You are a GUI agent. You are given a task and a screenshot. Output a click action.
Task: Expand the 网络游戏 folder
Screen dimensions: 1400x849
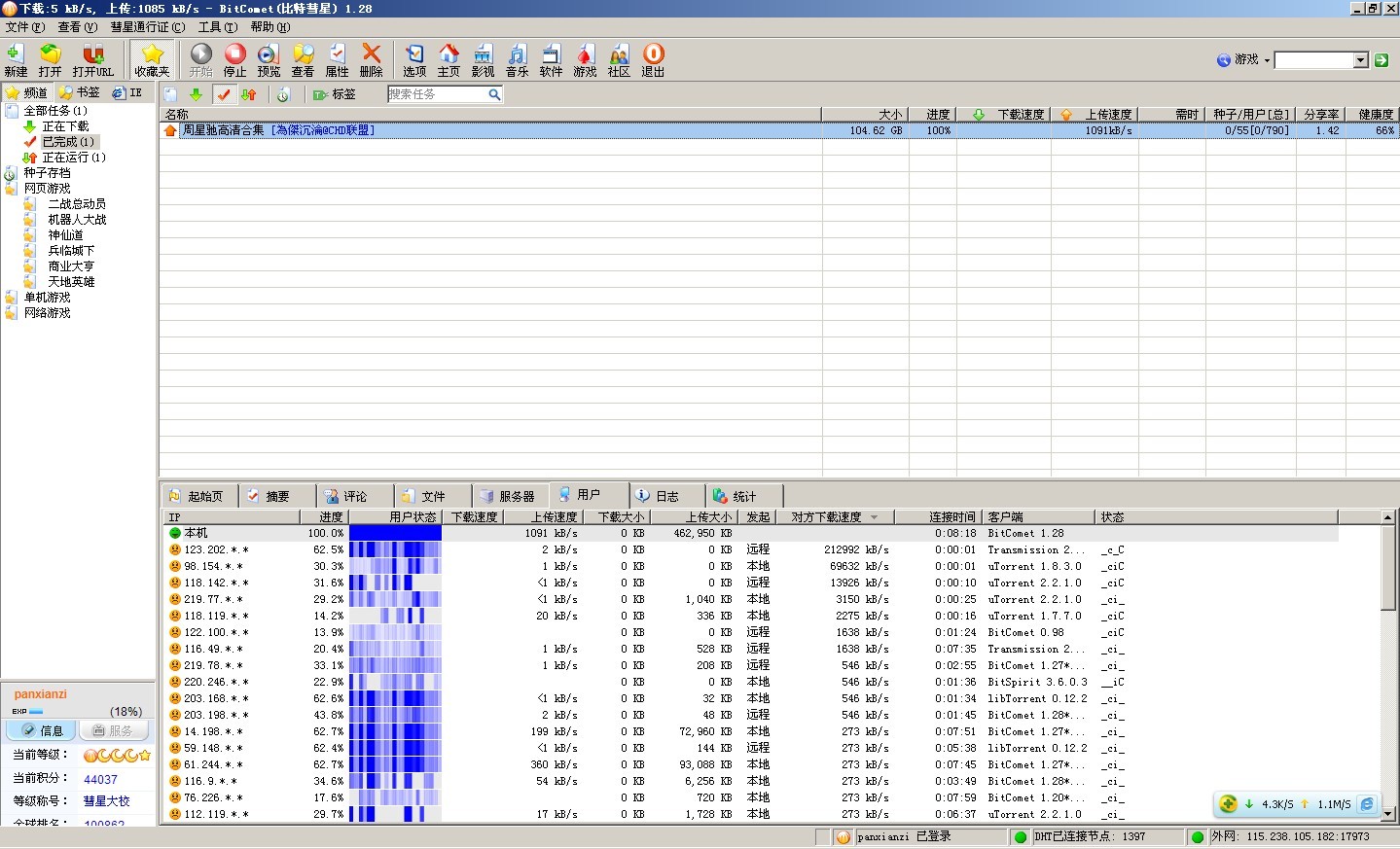(x=47, y=313)
